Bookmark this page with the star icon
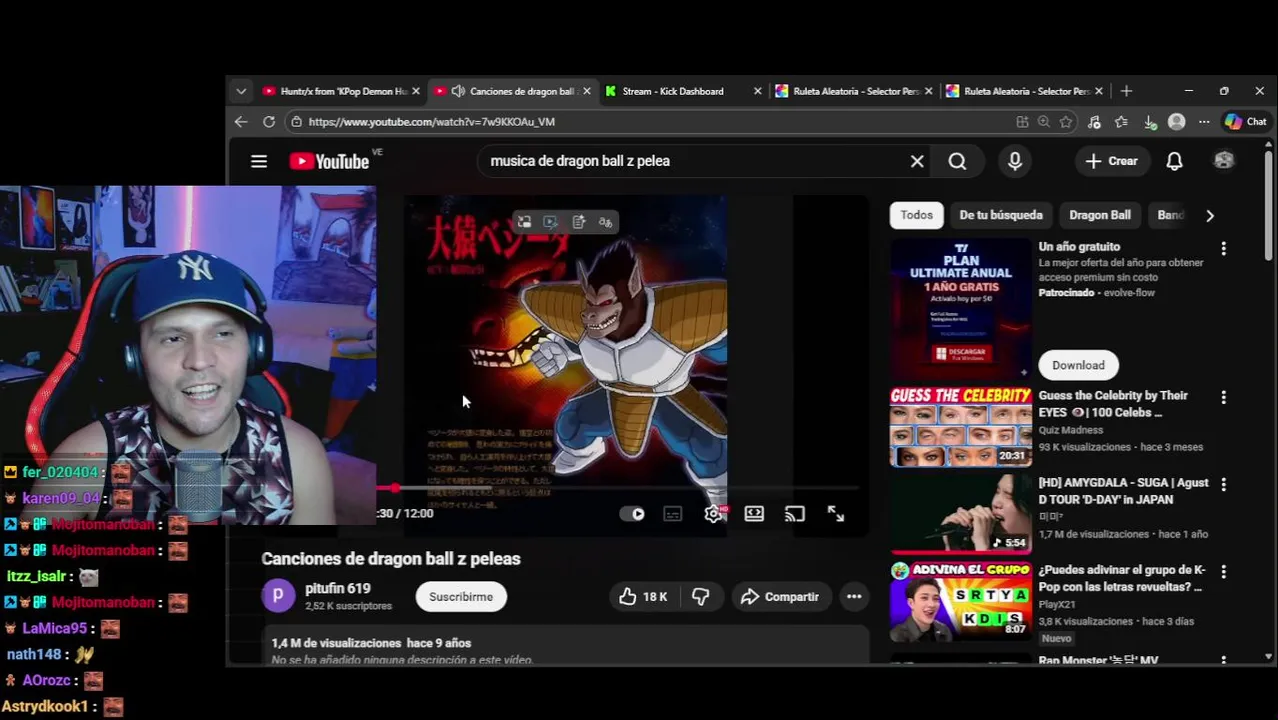Screen dimensions: 1278x720 pos(1066,122)
